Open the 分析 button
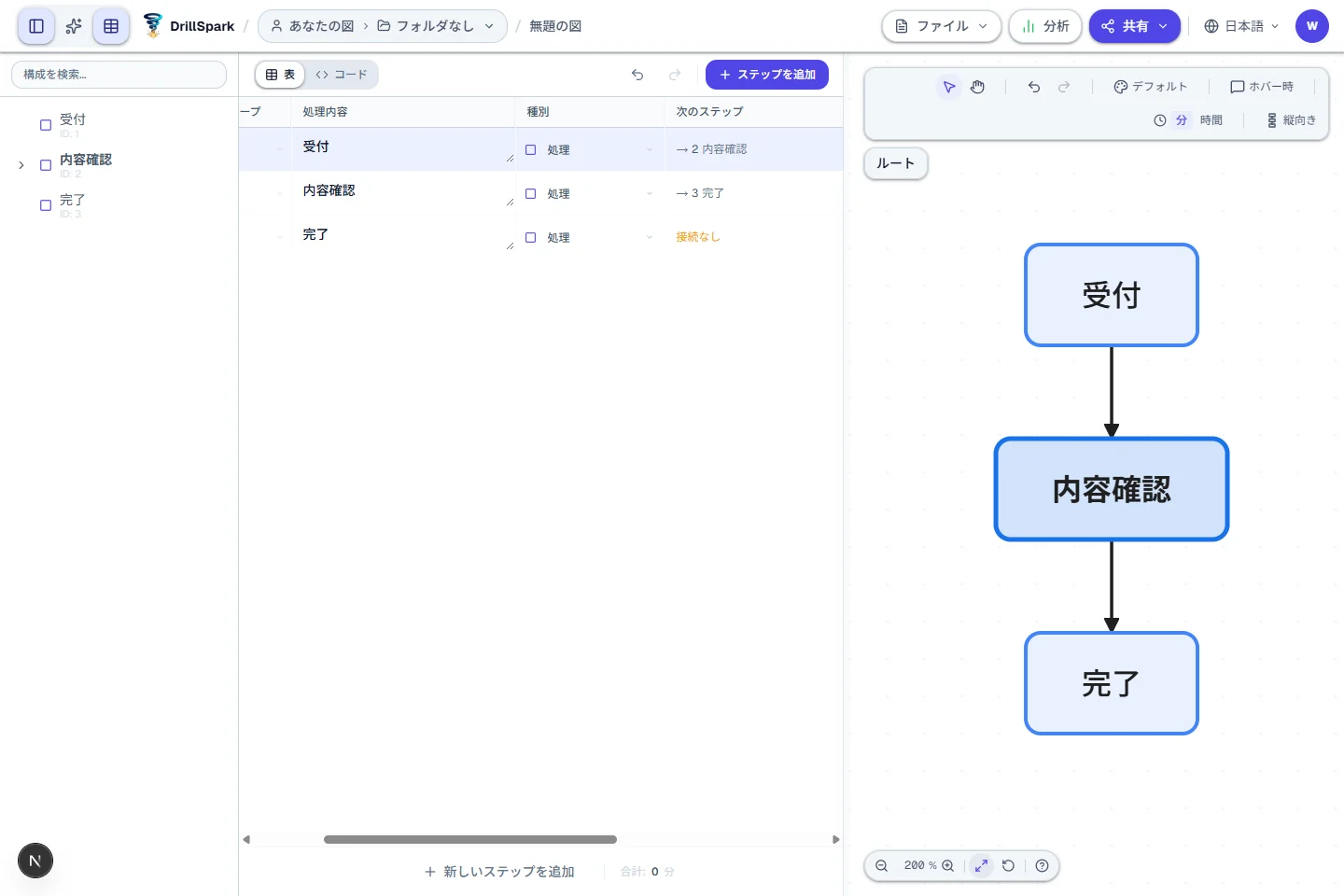Image resolution: width=1344 pixels, height=896 pixels. [x=1045, y=26]
